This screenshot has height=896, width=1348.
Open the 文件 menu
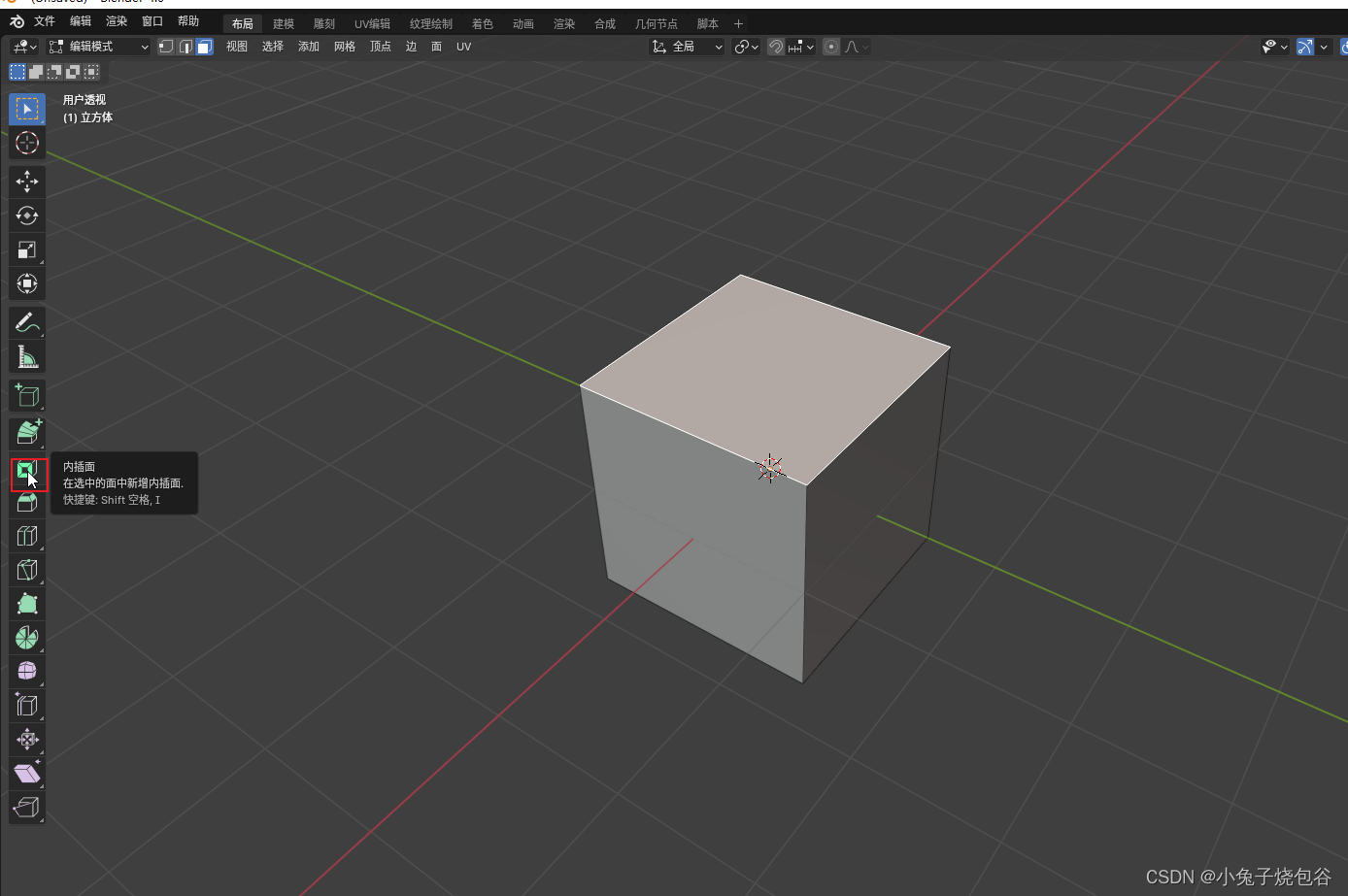click(45, 21)
